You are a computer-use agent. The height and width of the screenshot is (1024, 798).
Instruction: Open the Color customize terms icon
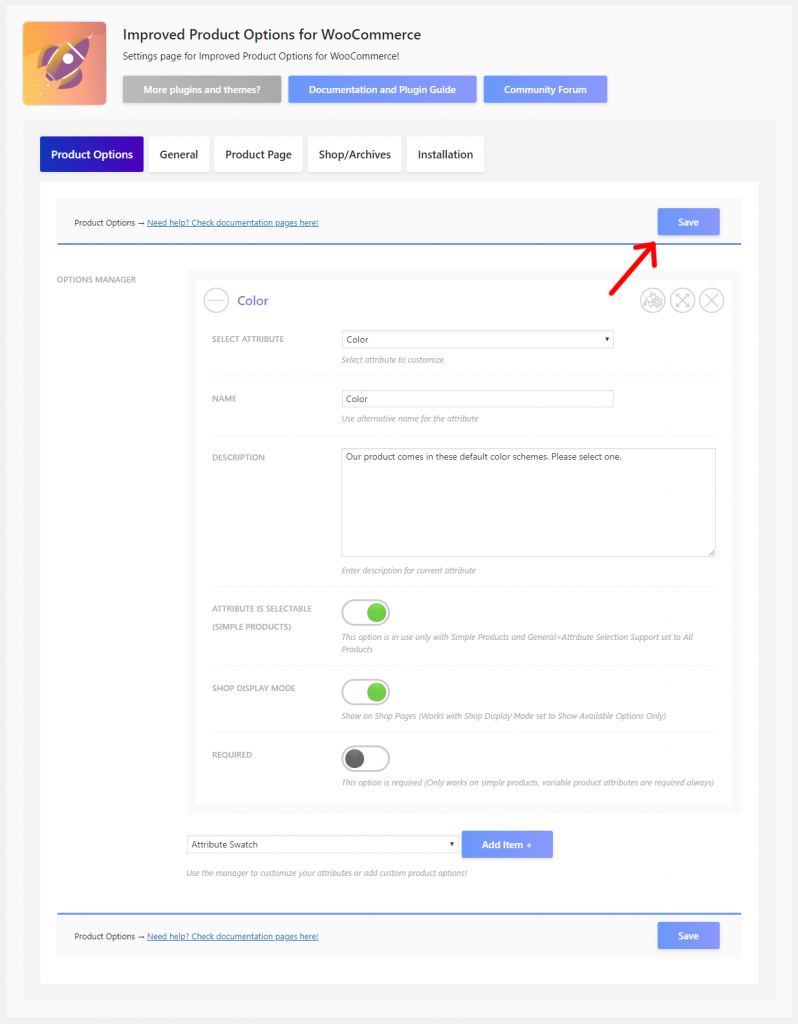pyautogui.click(x=652, y=300)
